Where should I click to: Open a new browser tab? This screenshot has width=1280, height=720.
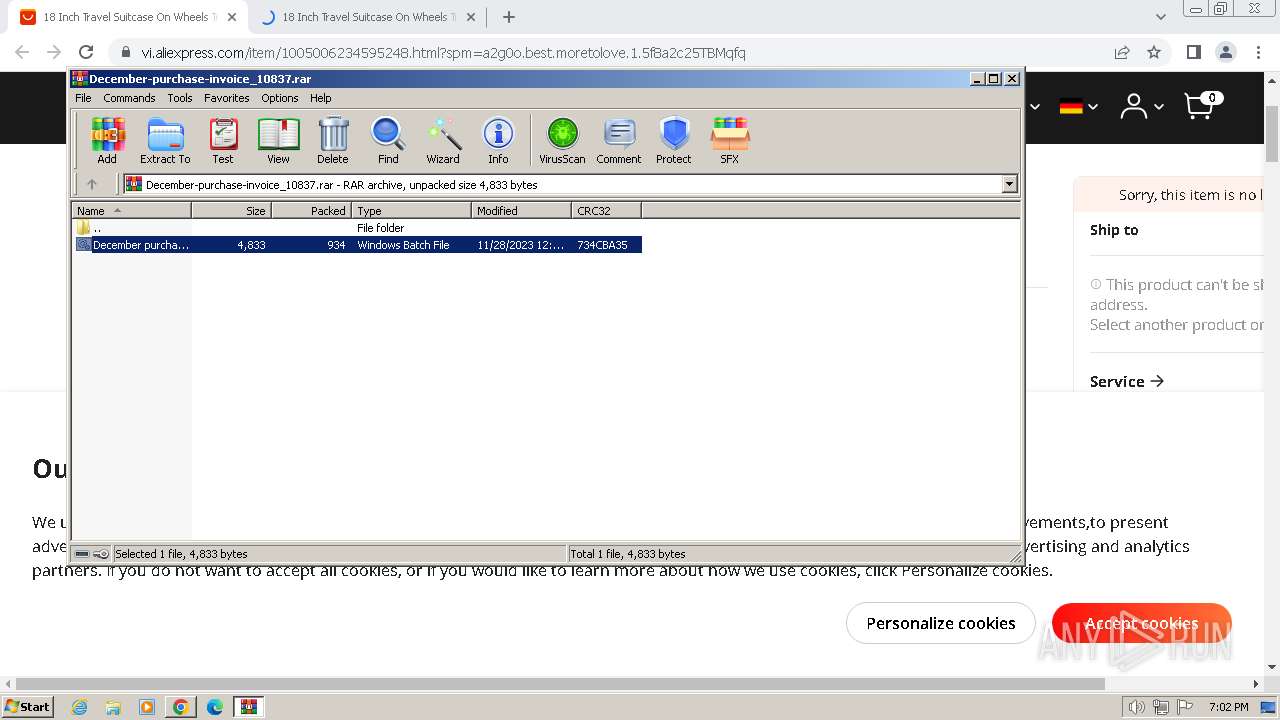click(509, 17)
